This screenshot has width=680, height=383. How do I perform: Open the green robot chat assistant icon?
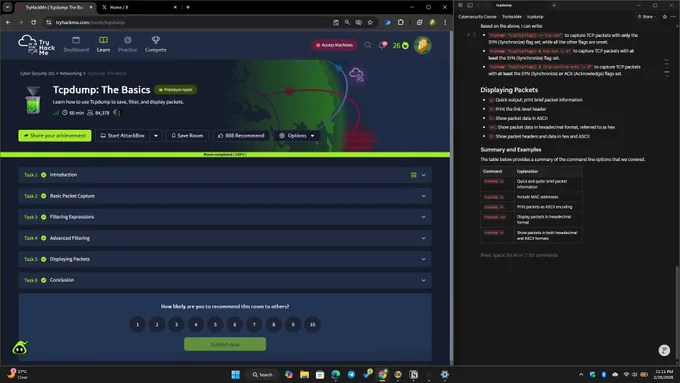[x=20, y=348]
